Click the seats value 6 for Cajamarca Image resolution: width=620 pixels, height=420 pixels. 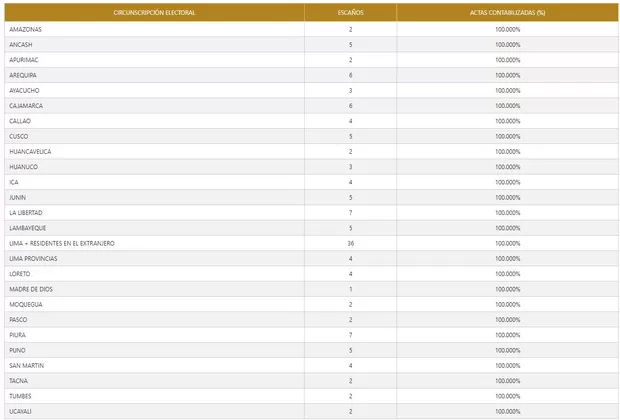click(x=350, y=106)
